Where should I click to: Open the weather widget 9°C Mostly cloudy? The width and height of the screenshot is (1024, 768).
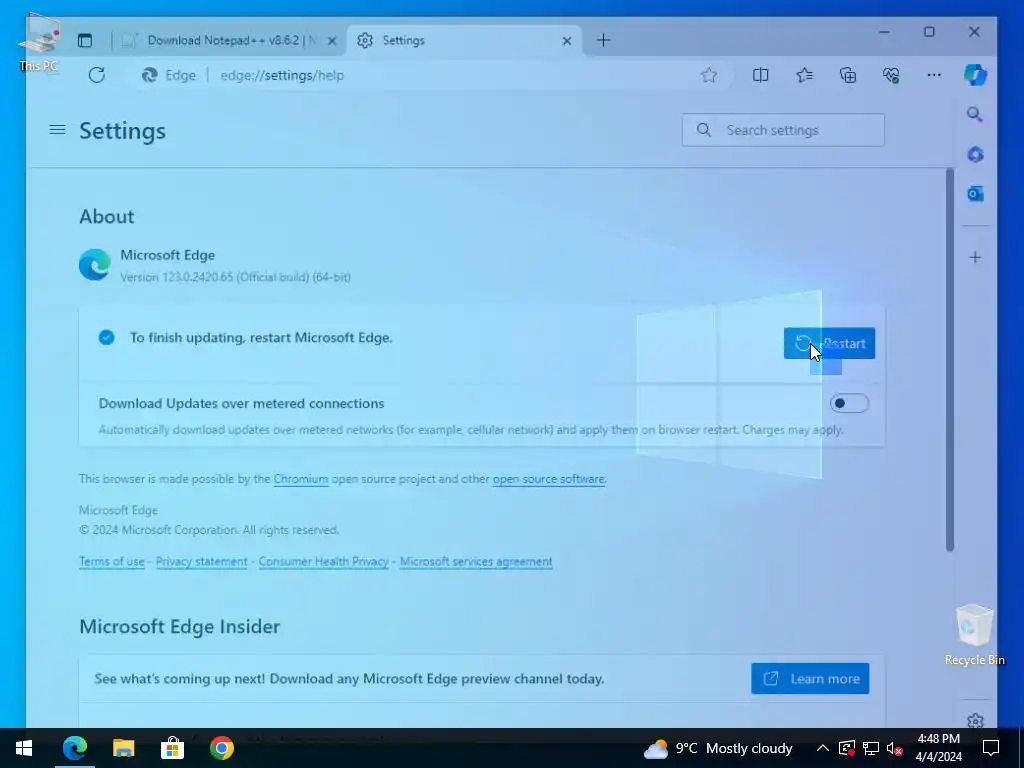(718, 748)
